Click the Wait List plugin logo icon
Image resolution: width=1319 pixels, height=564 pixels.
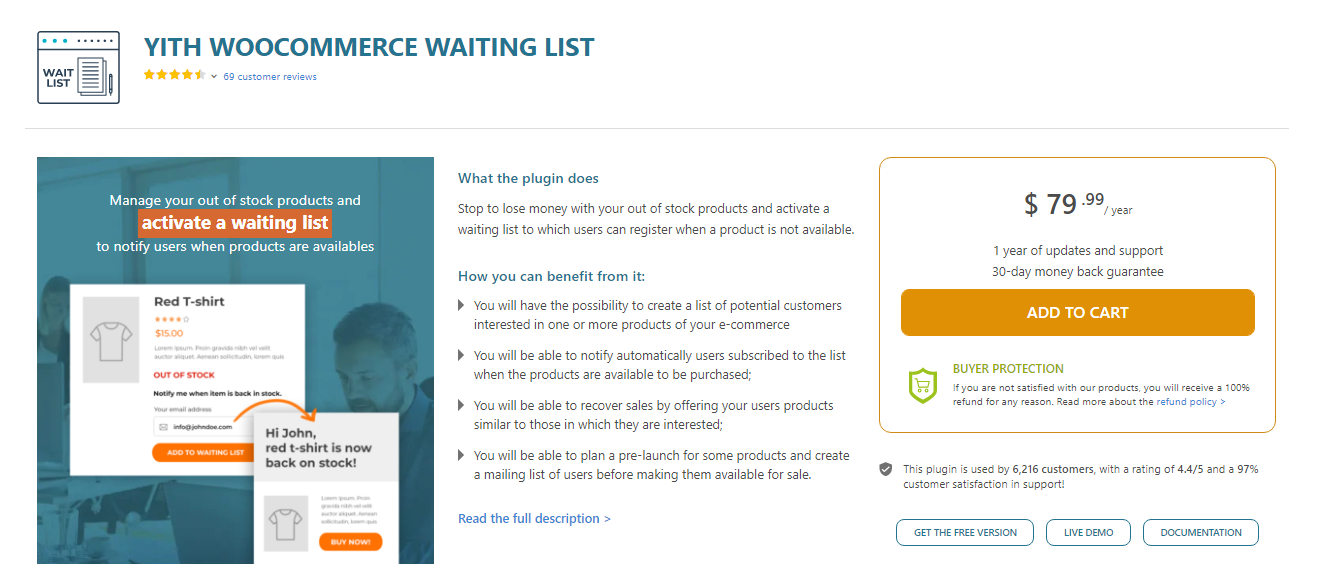point(78,67)
